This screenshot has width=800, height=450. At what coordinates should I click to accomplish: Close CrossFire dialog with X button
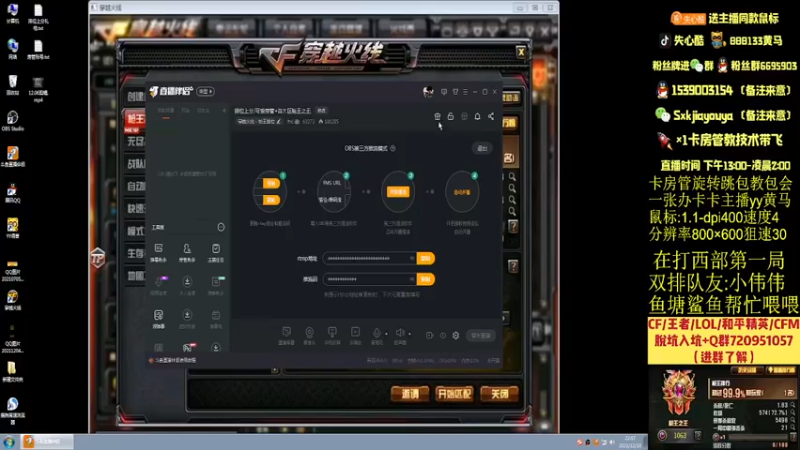(x=521, y=52)
